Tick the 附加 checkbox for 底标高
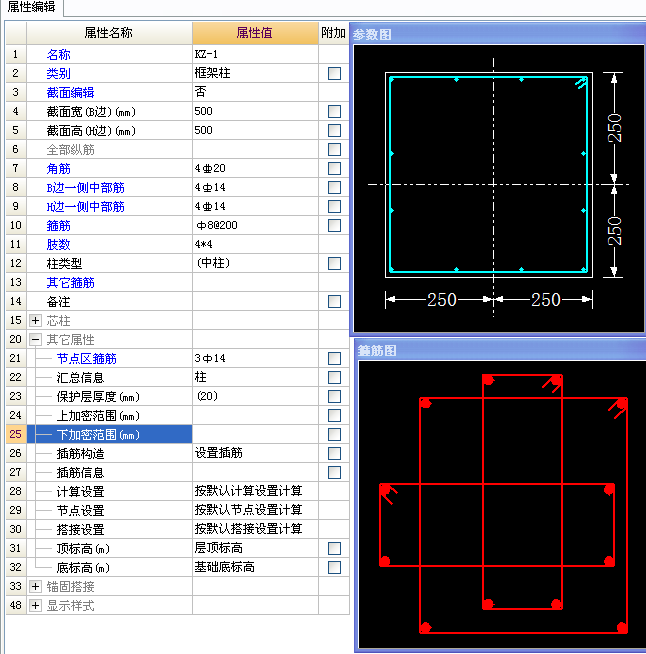646x654 pixels. click(334, 567)
